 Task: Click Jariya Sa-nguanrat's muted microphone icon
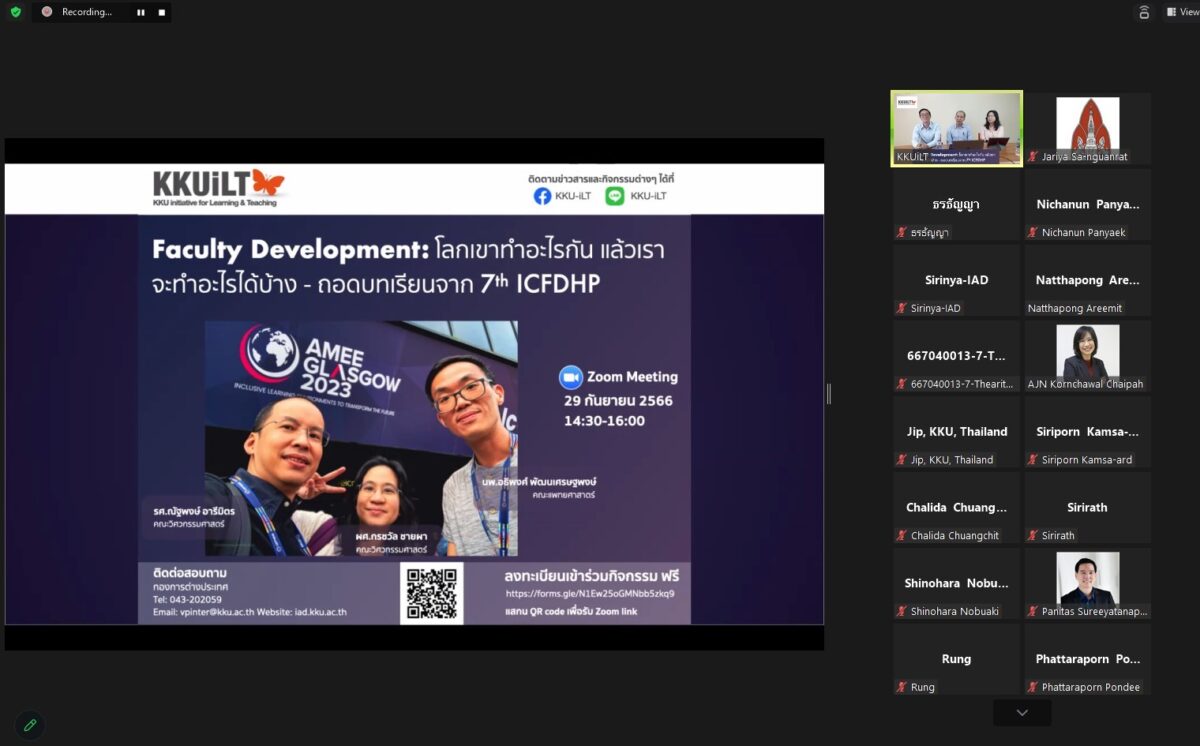(1033, 157)
